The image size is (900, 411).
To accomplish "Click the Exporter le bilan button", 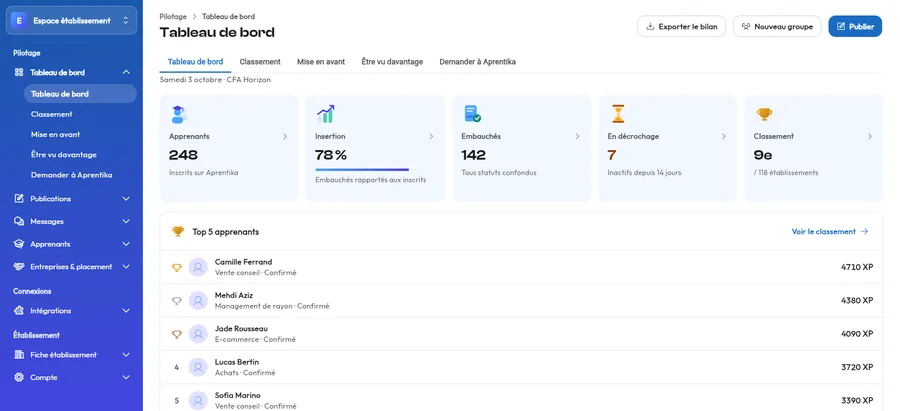I will pos(681,26).
